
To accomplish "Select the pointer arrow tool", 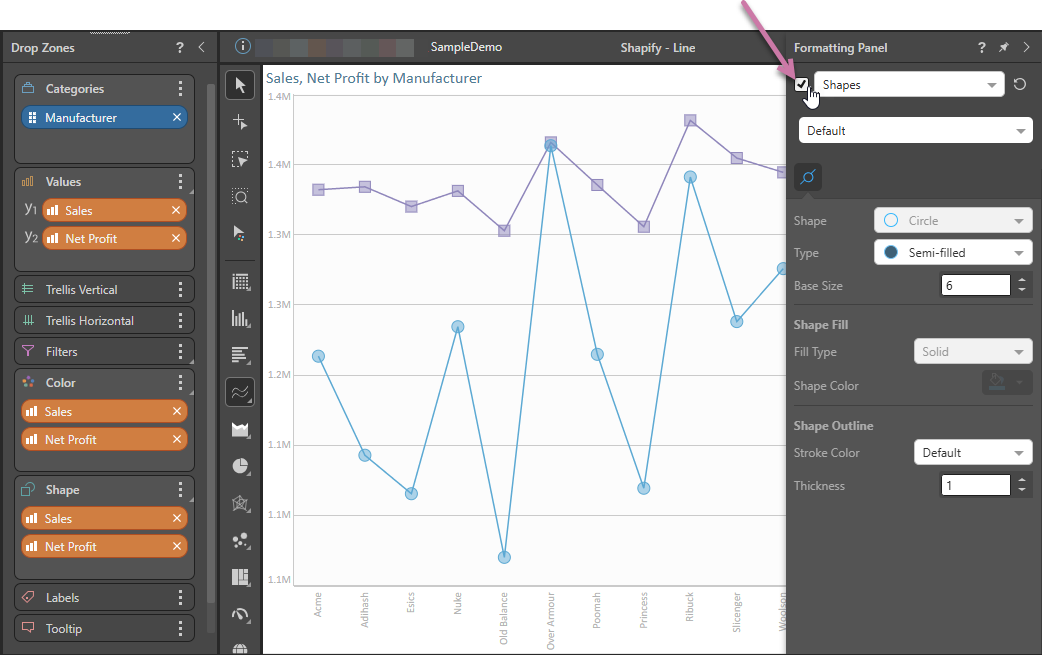I will (240, 86).
